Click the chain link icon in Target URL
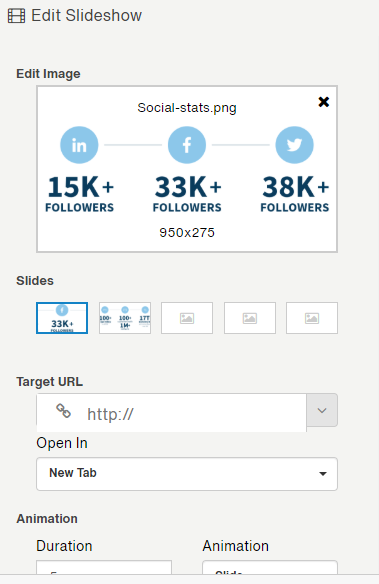 point(63,411)
